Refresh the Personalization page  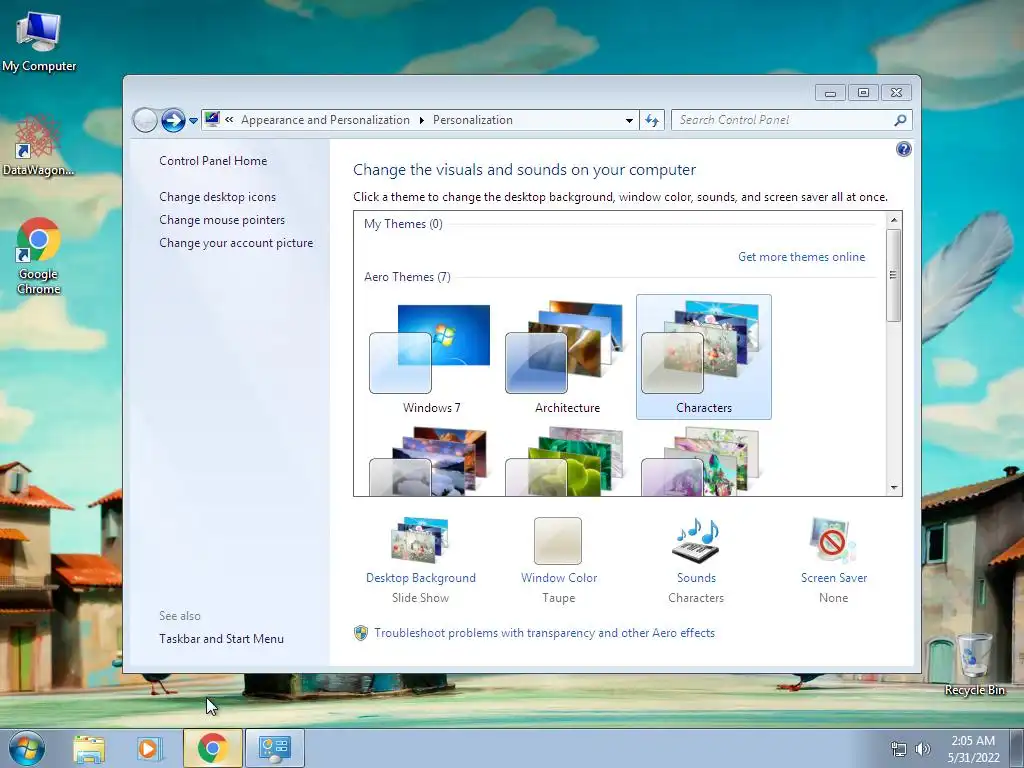[652, 120]
